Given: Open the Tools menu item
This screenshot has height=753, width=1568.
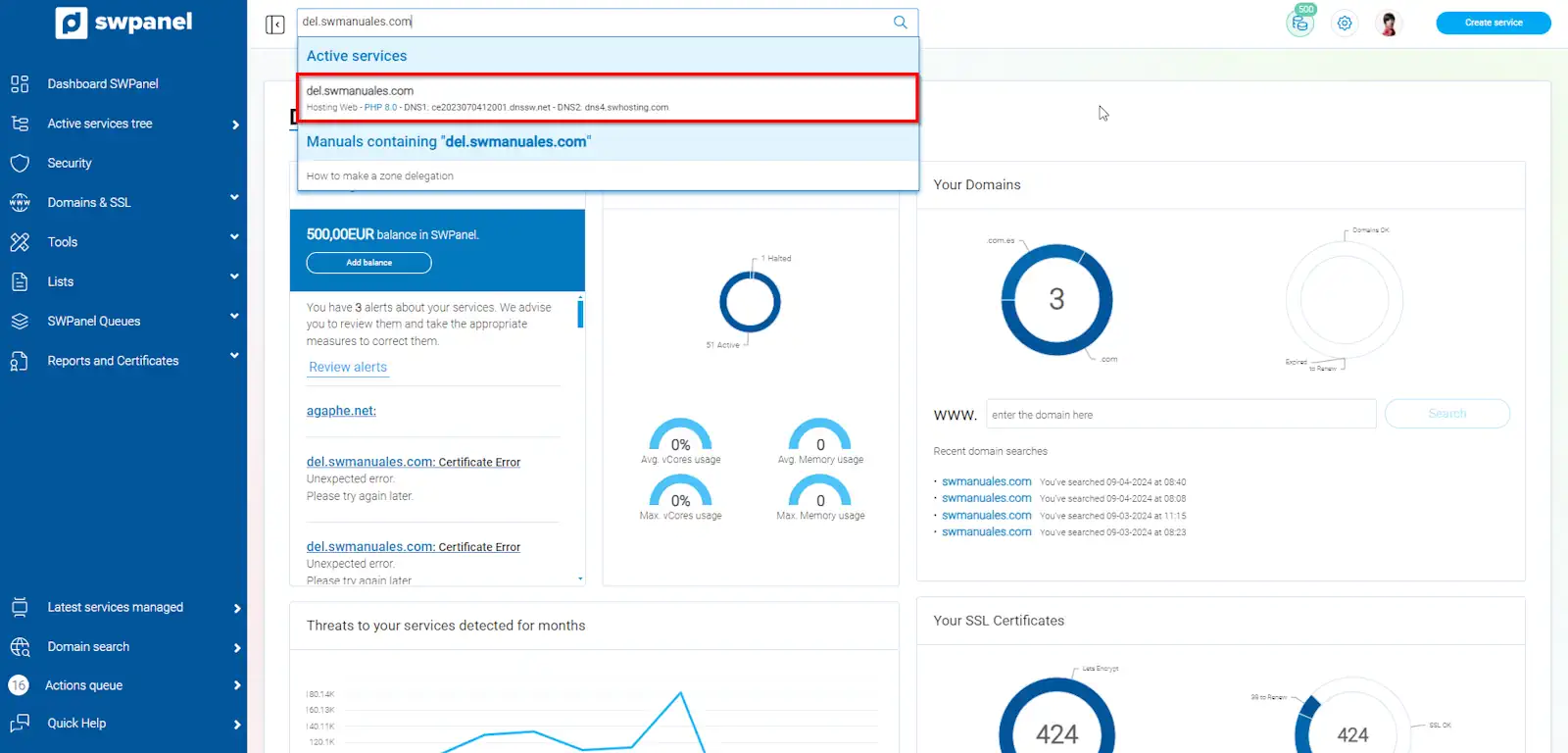Looking at the screenshot, I should tap(63, 242).
